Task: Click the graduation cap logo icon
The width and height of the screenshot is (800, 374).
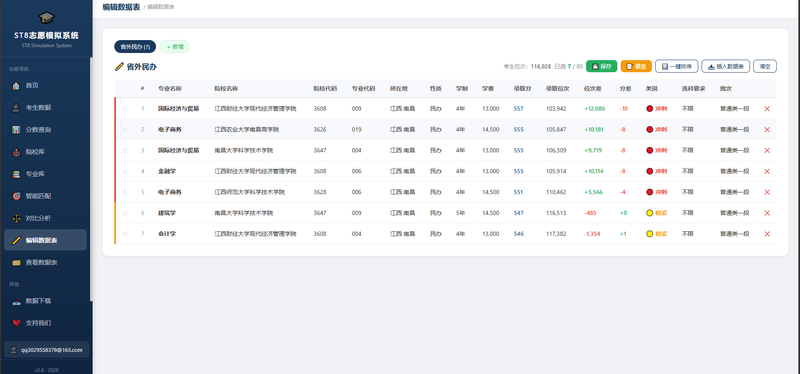Action: (x=46, y=18)
